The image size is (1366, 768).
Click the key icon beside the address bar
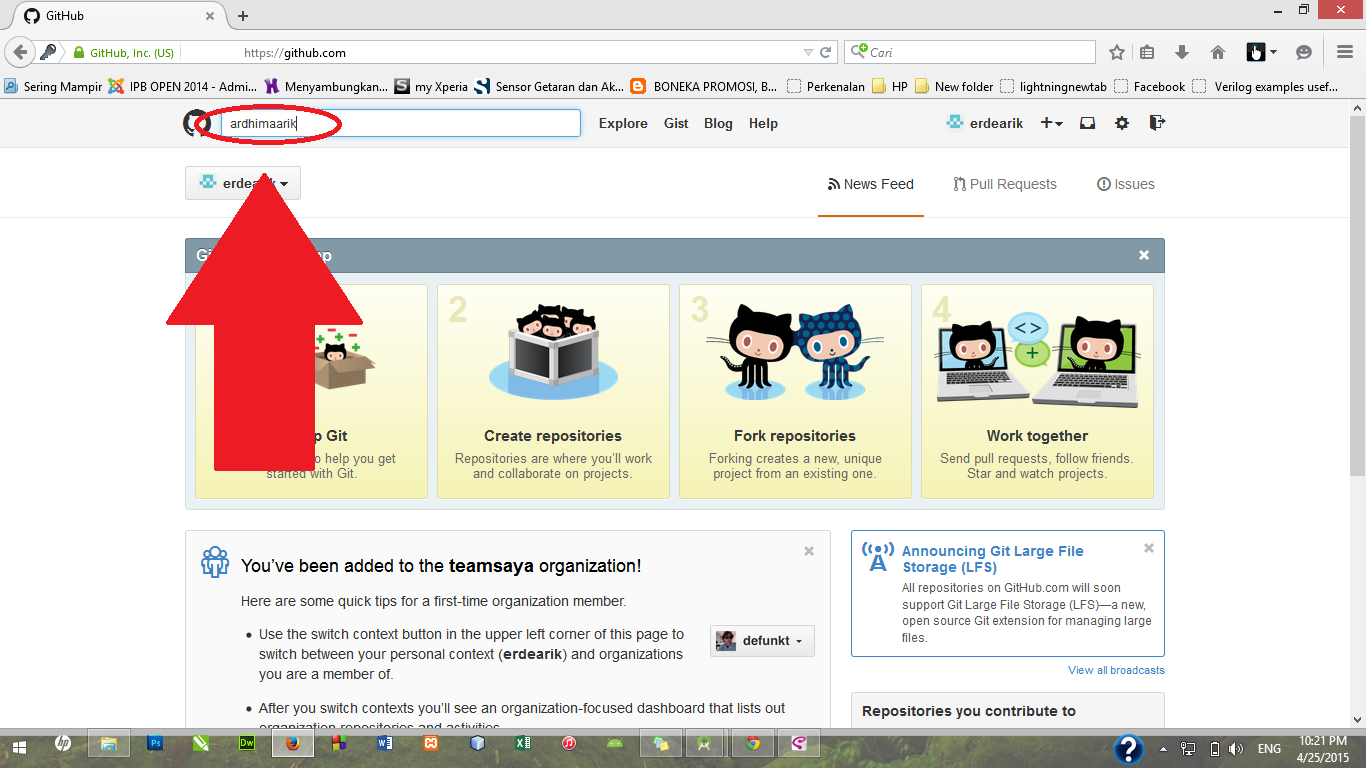click(48, 52)
